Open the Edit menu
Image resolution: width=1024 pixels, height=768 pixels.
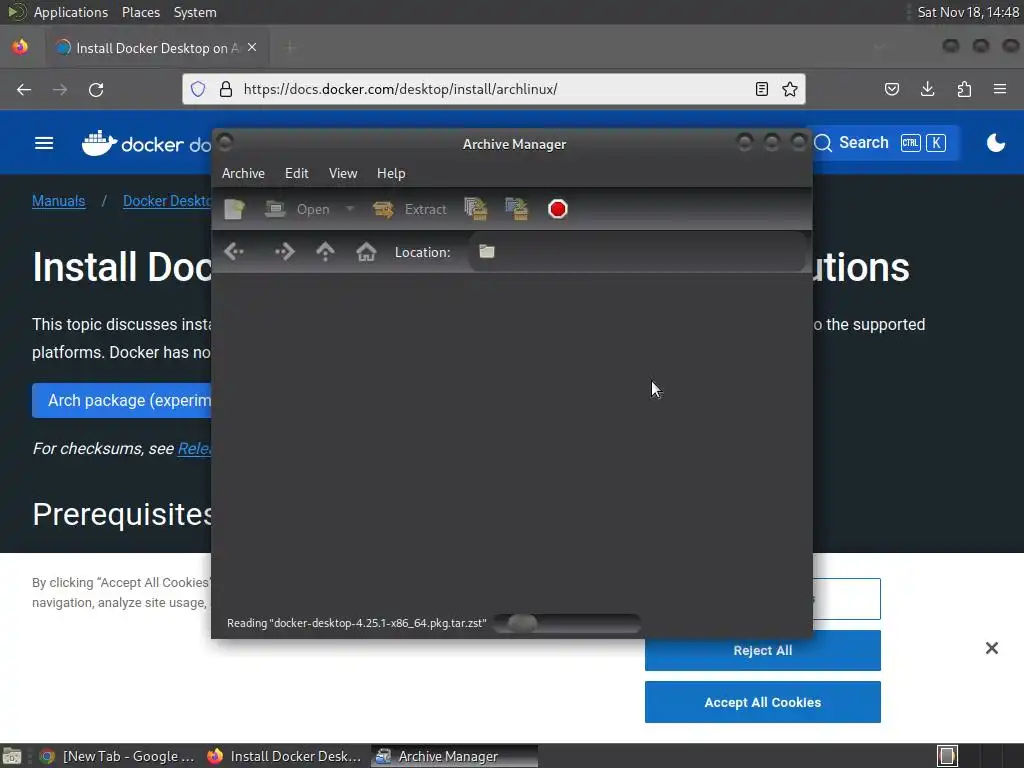pos(296,173)
